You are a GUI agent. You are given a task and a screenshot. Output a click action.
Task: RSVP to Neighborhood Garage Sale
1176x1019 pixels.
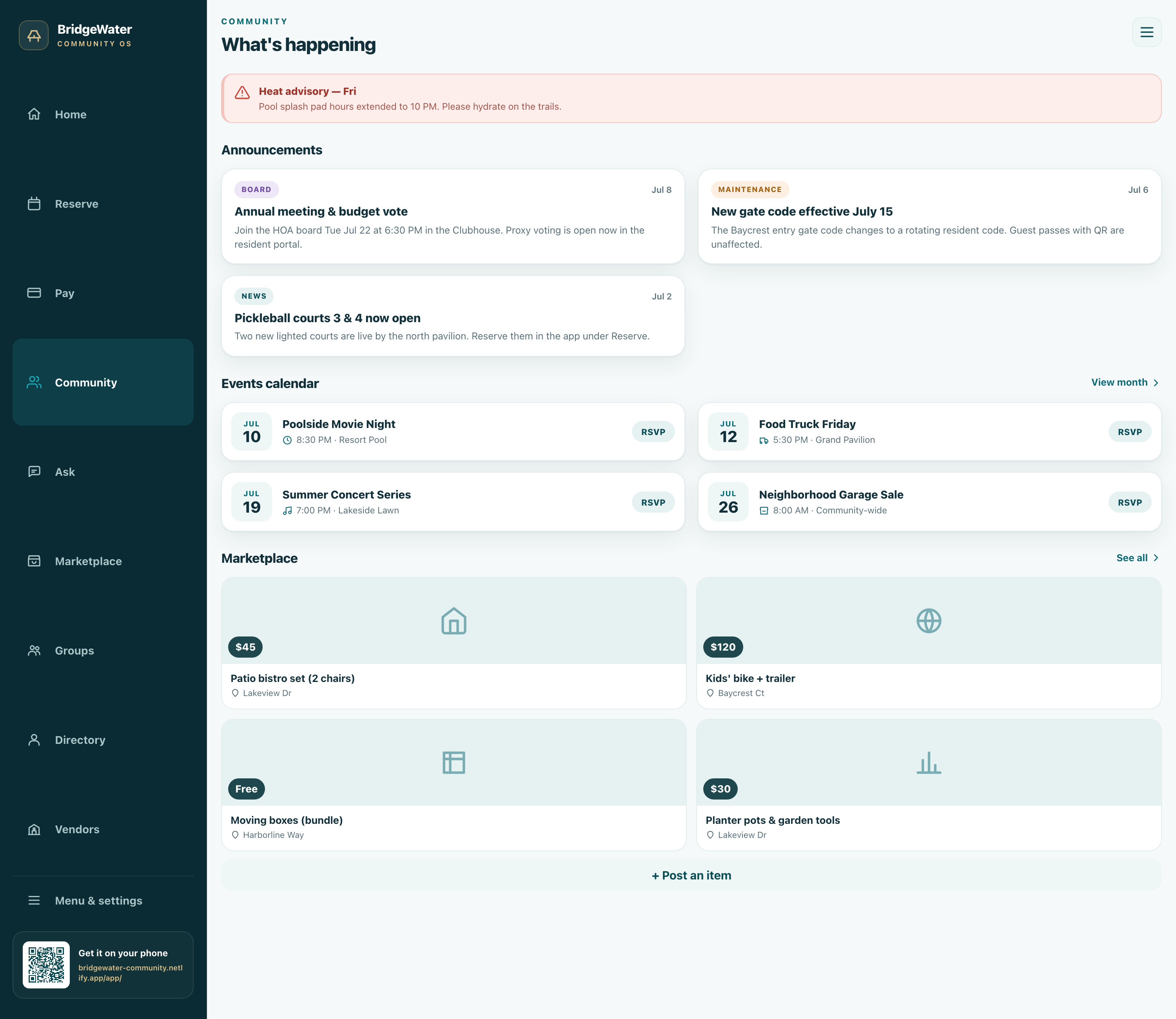[1129, 502]
